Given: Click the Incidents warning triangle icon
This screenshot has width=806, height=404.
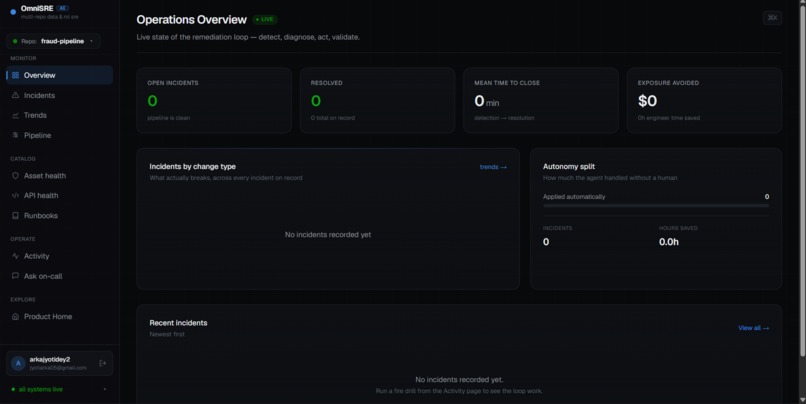Looking at the screenshot, I should [15, 95].
